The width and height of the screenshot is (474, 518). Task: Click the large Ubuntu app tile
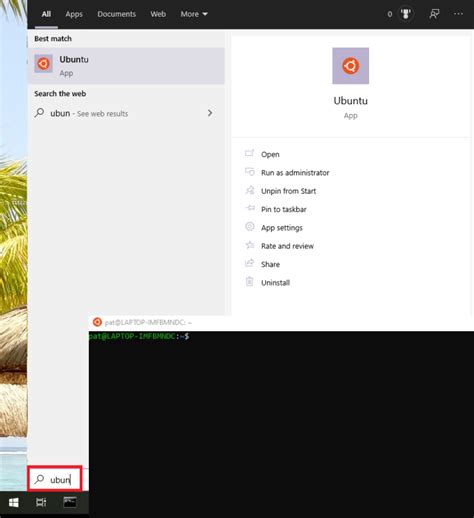[351, 66]
